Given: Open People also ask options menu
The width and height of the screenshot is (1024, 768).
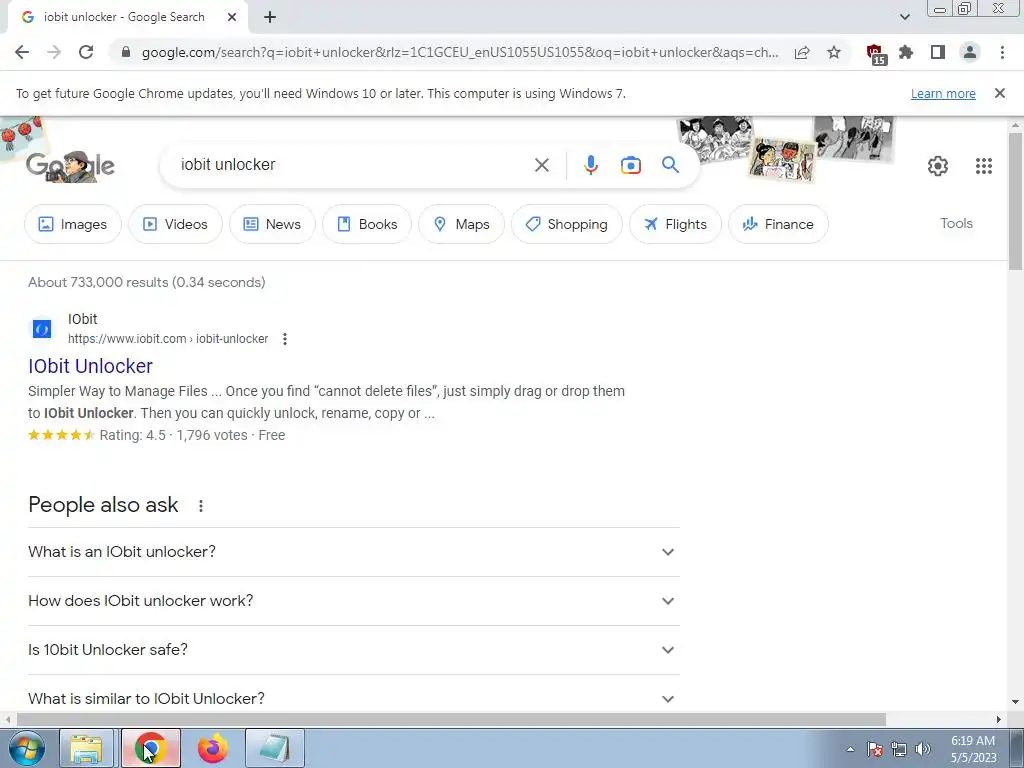Looking at the screenshot, I should (x=201, y=505).
